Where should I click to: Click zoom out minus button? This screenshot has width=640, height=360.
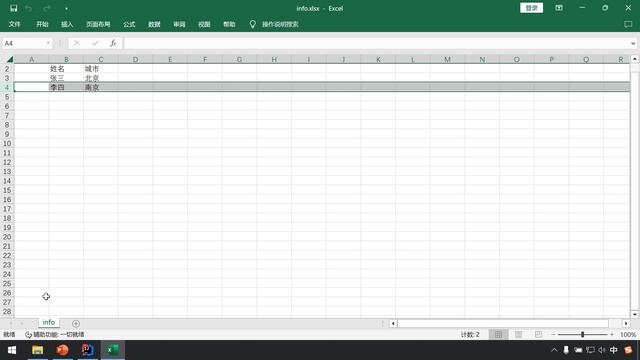click(x=553, y=335)
